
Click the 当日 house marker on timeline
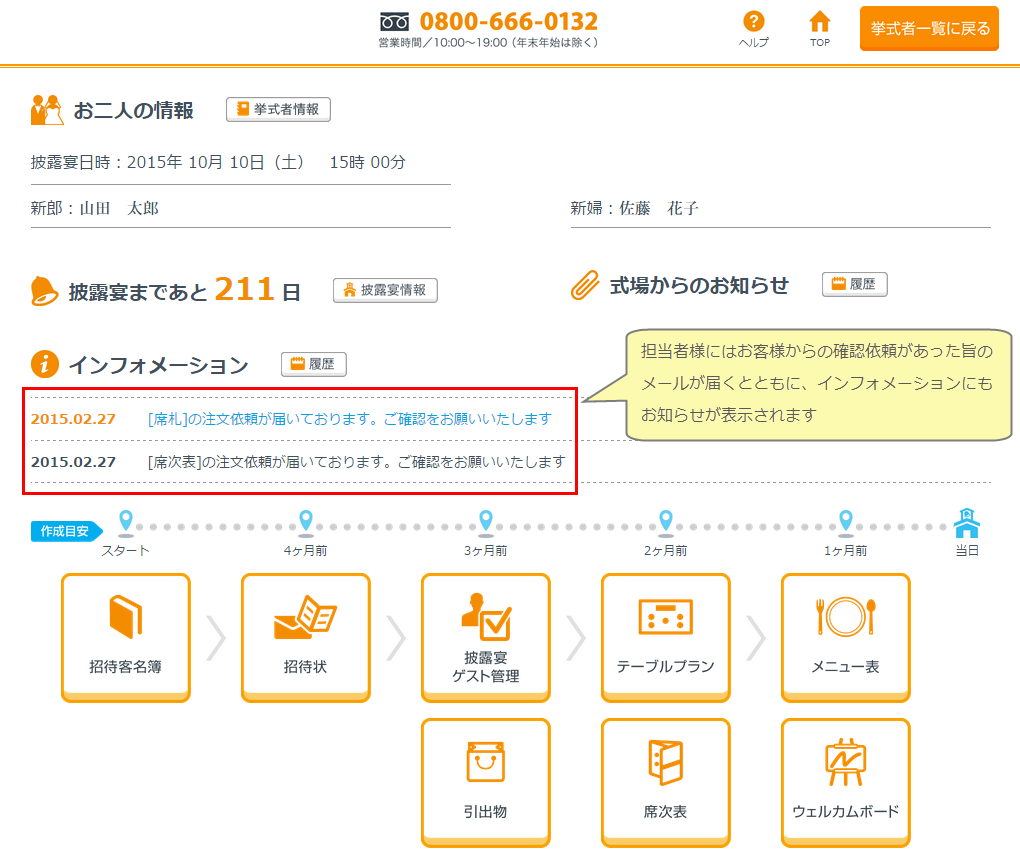click(966, 523)
